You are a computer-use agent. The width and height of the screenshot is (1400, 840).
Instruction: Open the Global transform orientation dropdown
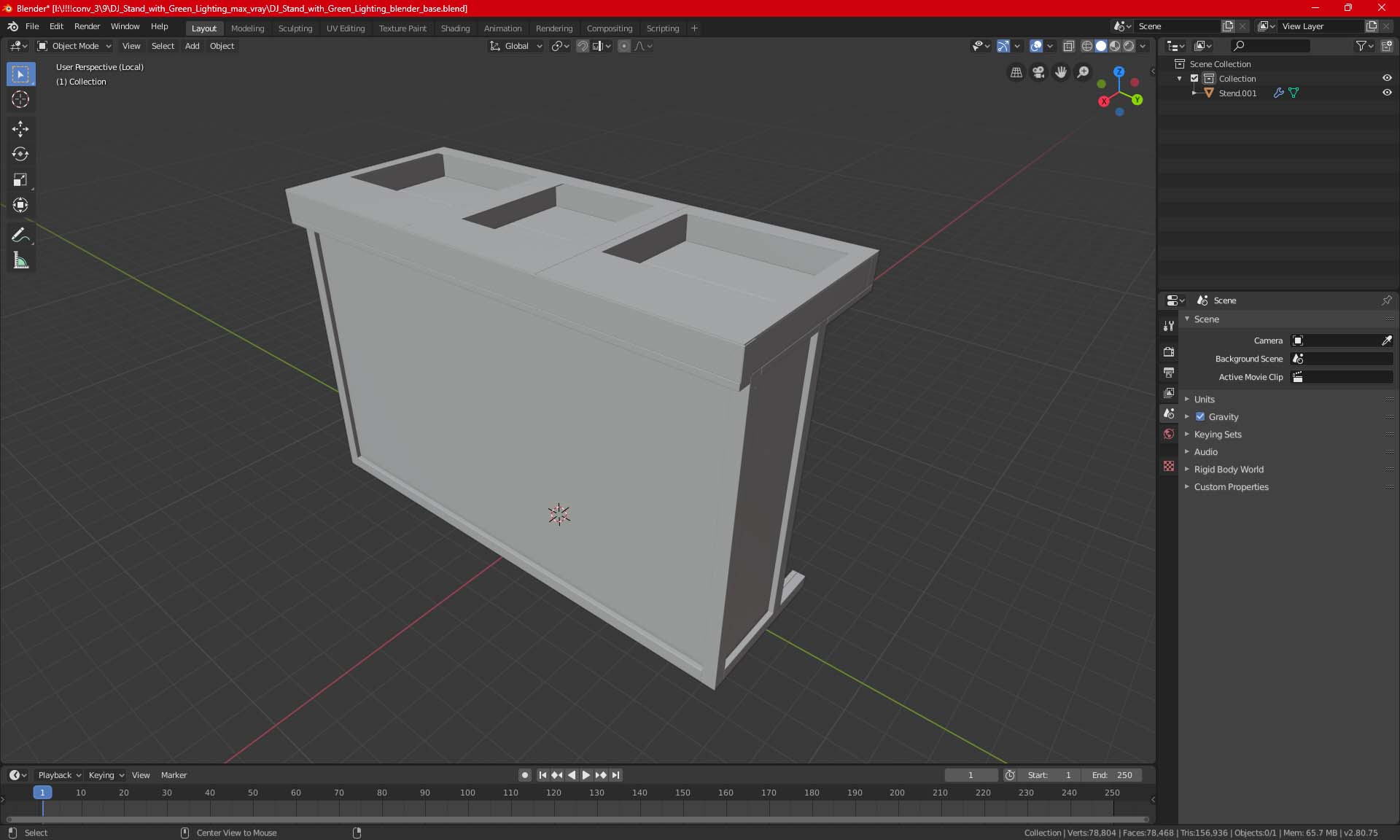pos(516,46)
